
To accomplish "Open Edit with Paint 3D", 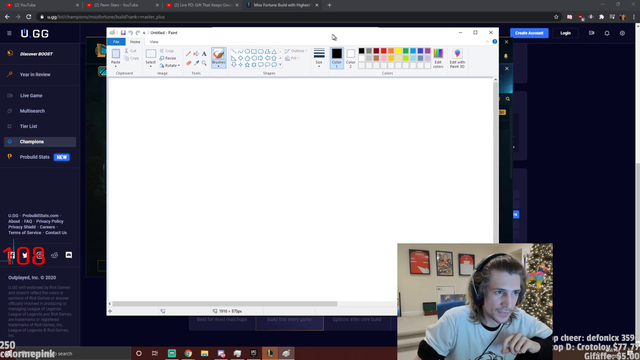I will 457,58.
